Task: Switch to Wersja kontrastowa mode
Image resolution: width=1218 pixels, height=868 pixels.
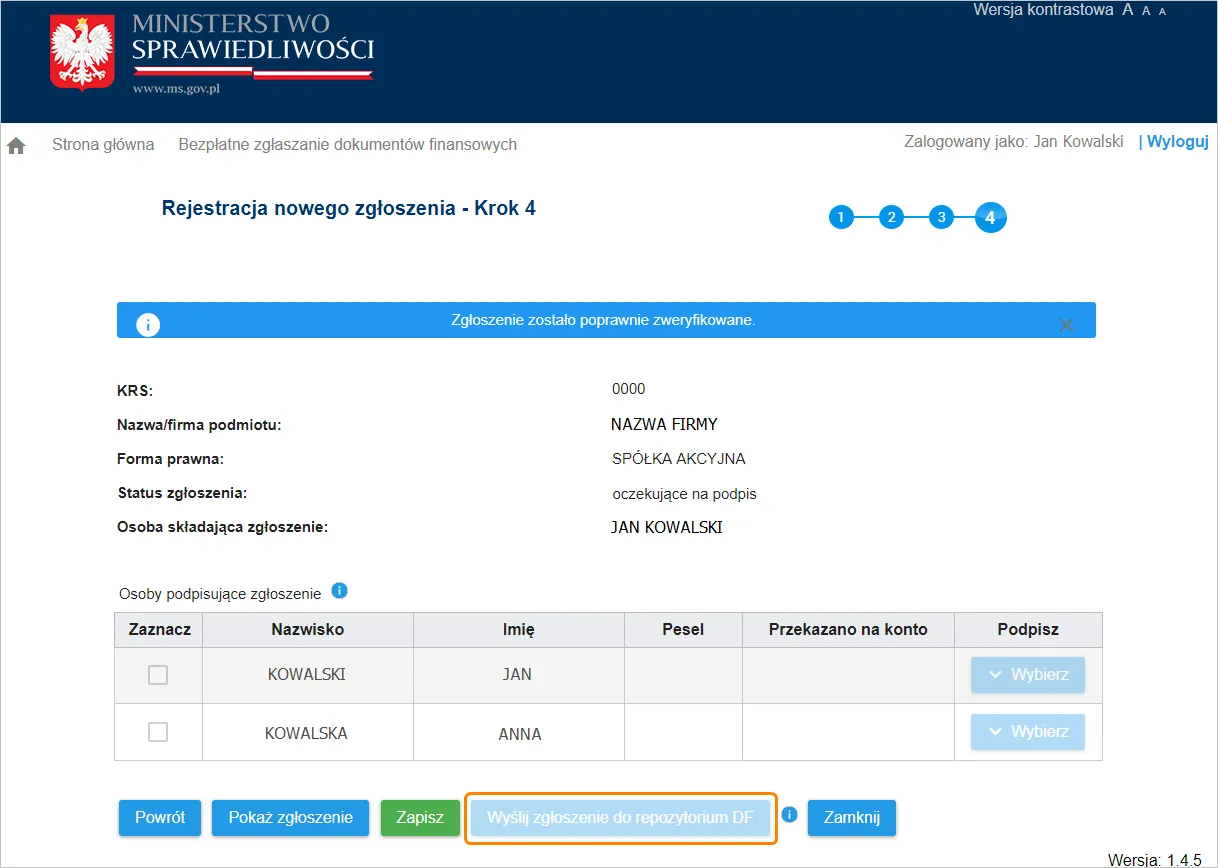Action: tap(1043, 9)
